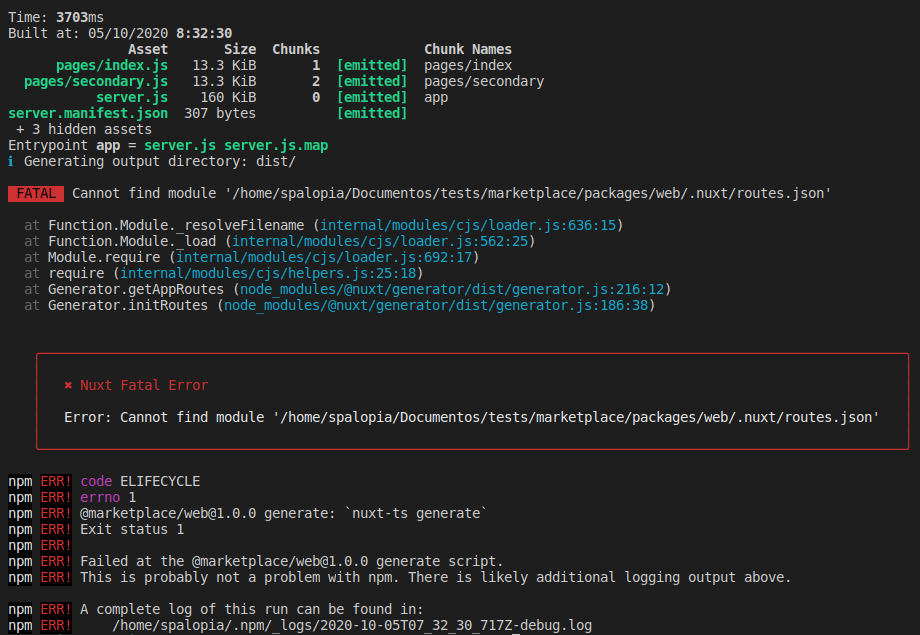The image size is (920, 635).
Task: Open the pages/index.js asset name
Action: [112, 65]
